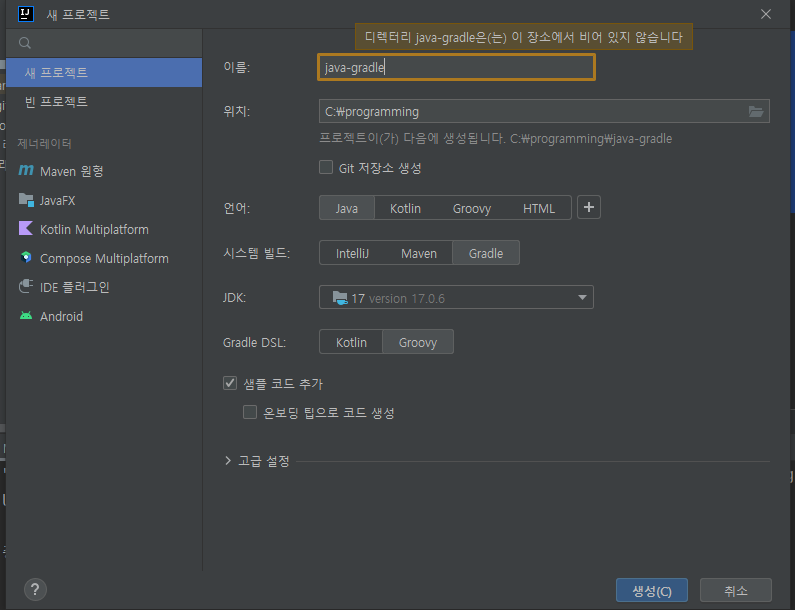This screenshot has width=795, height=610.
Task: Open Kotlin Multiplatform generator
Action: 104,229
